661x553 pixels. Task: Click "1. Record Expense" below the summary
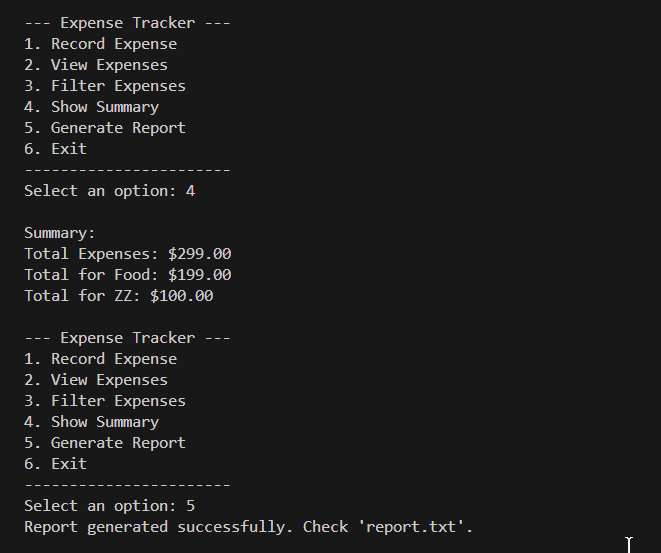(100, 359)
